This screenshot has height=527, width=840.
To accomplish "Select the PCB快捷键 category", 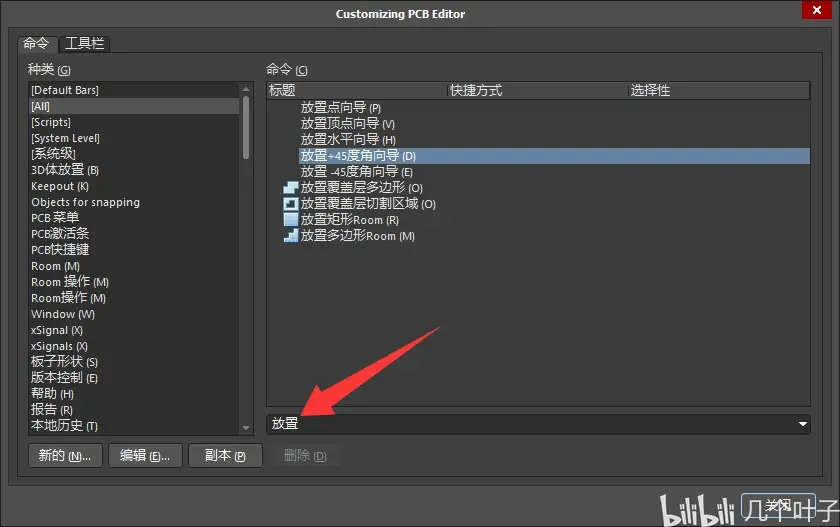I will point(134,250).
